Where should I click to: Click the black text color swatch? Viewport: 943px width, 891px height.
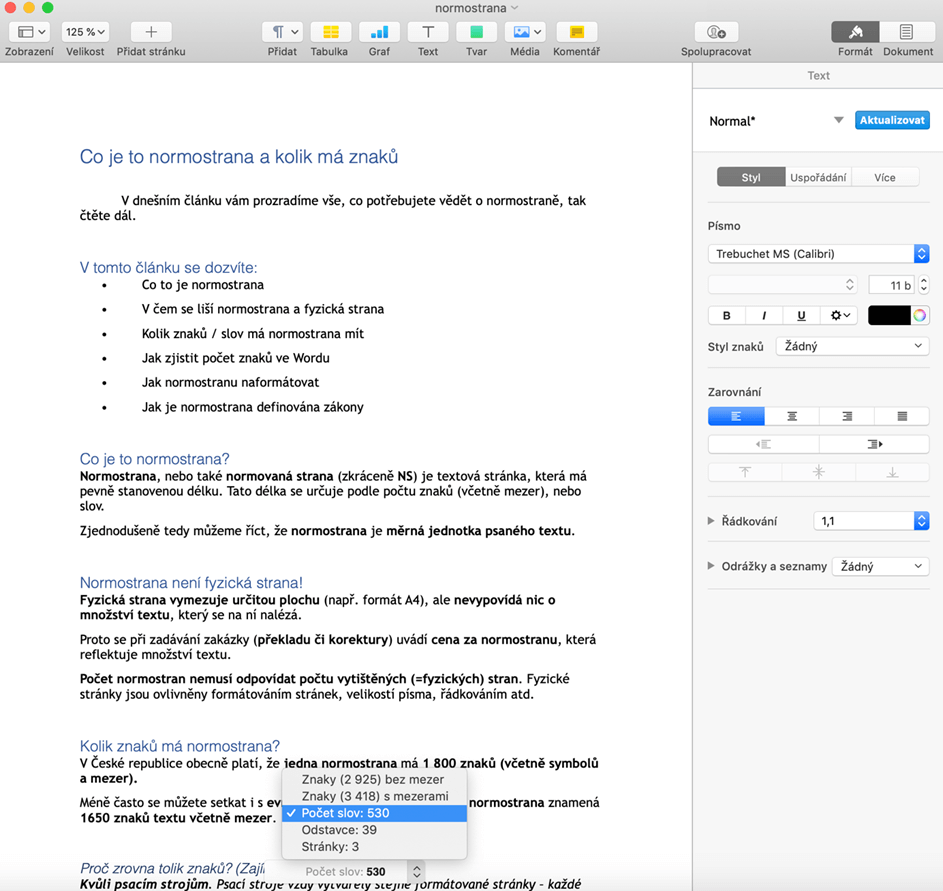pyautogui.click(x=889, y=315)
